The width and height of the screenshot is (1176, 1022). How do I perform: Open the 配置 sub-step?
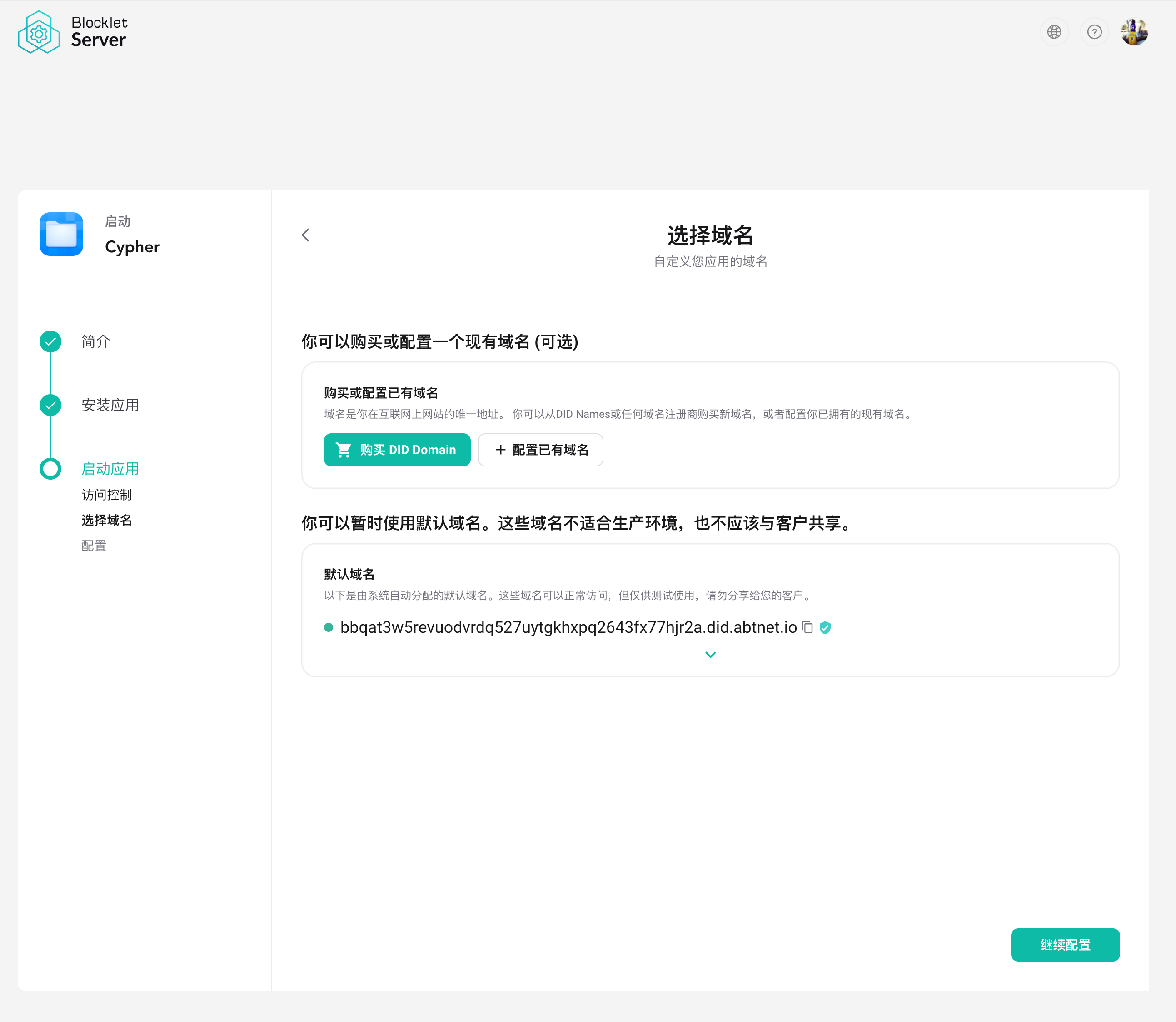click(94, 546)
